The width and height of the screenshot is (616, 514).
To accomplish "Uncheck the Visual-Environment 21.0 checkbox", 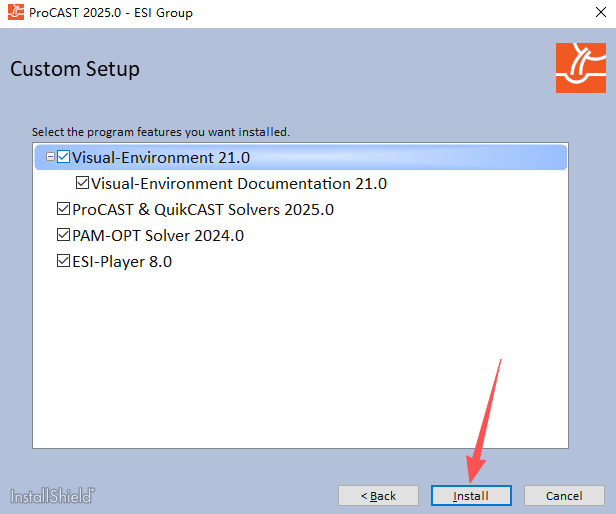I will point(63,157).
